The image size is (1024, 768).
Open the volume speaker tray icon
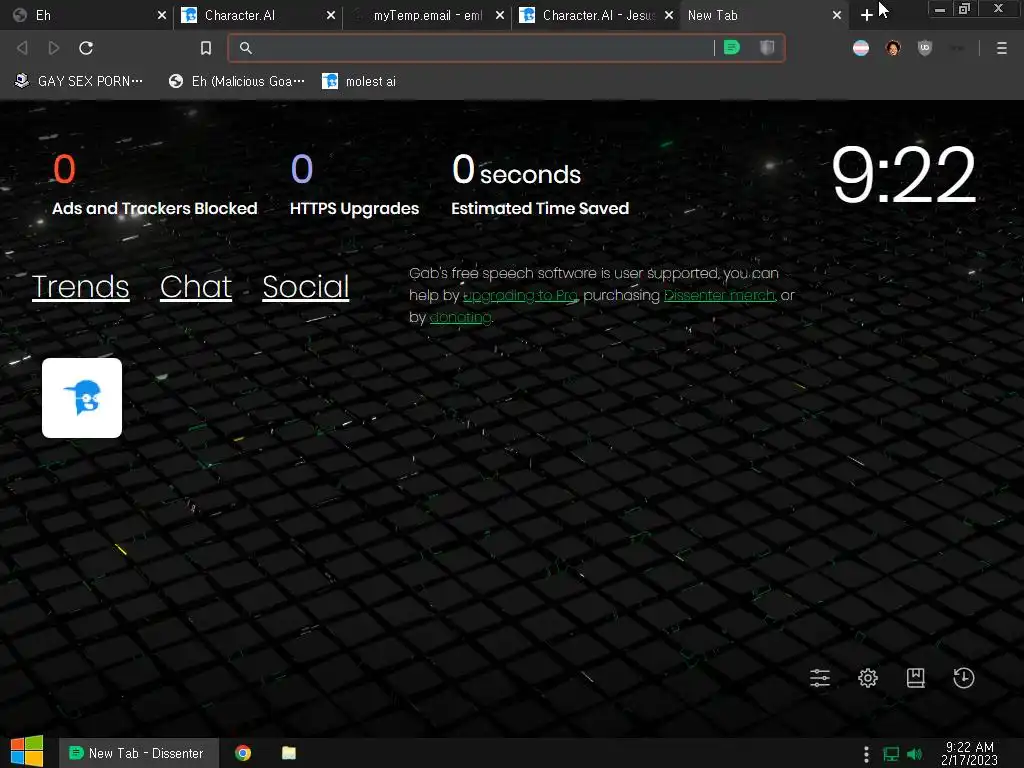[x=915, y=754]
